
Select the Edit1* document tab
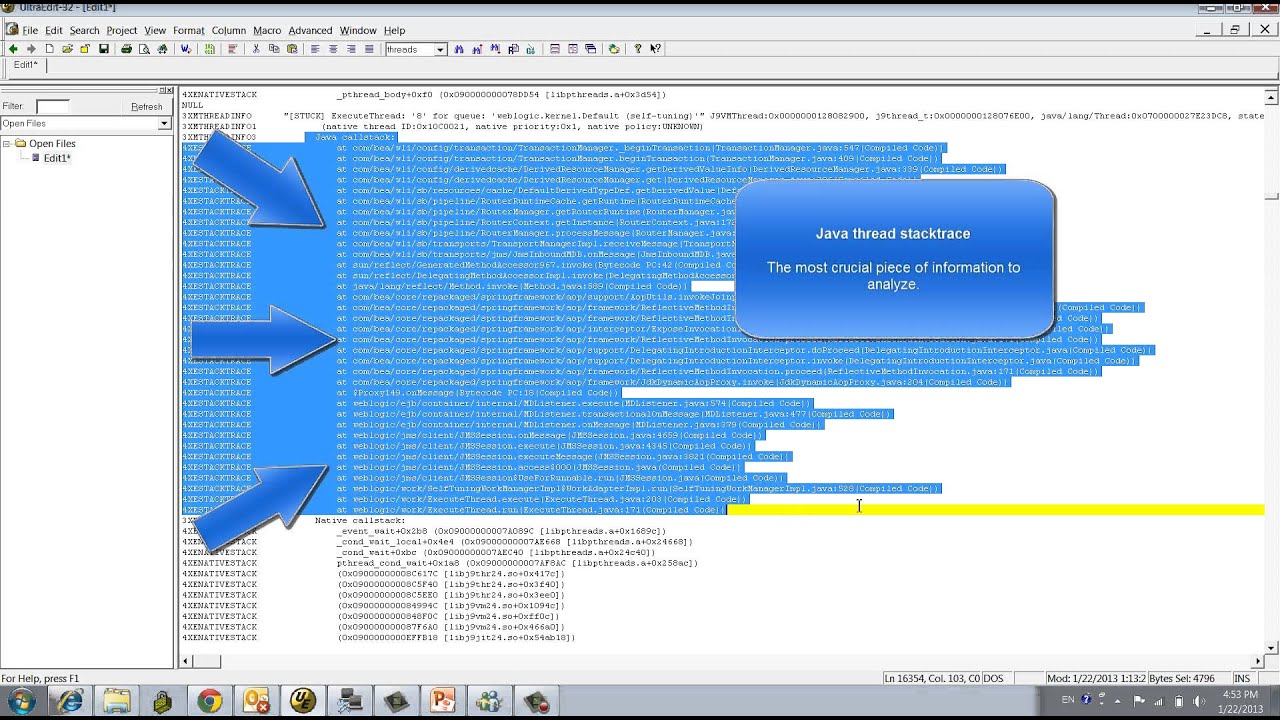pyautogui.click(x=25, y=65)
